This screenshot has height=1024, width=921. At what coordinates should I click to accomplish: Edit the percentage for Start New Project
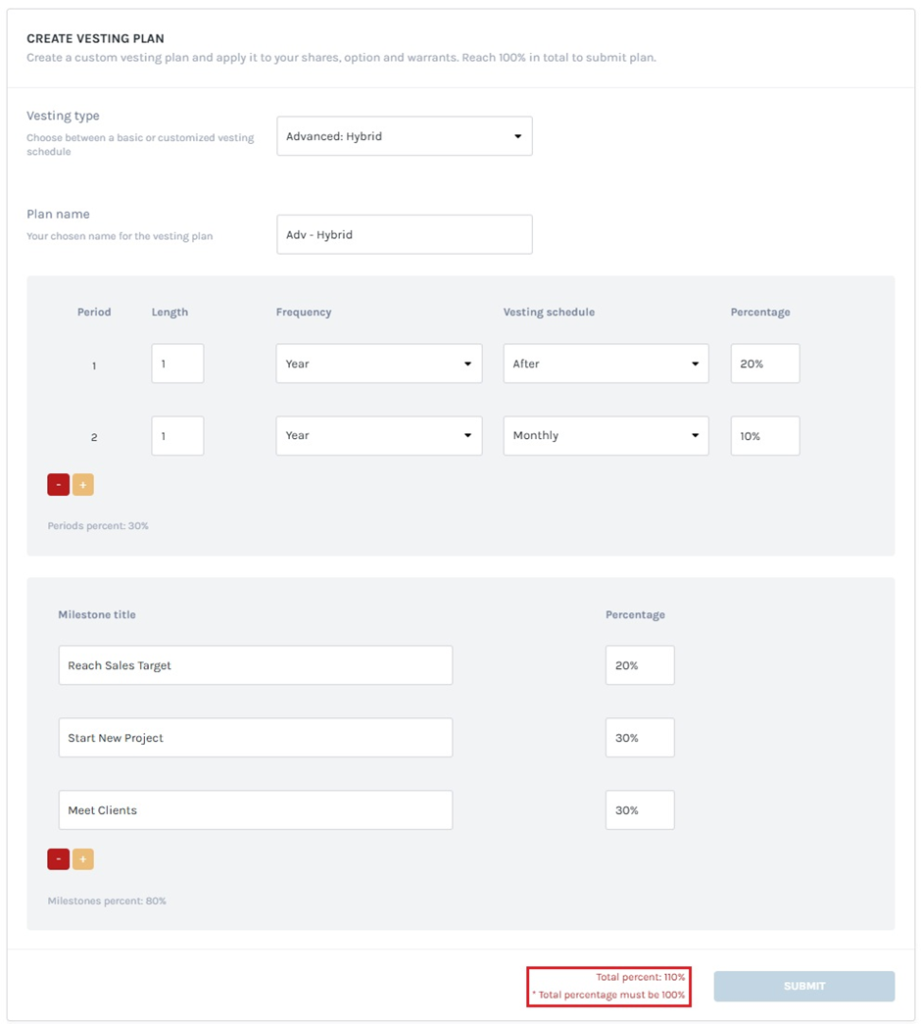click(x=639, y=737)
